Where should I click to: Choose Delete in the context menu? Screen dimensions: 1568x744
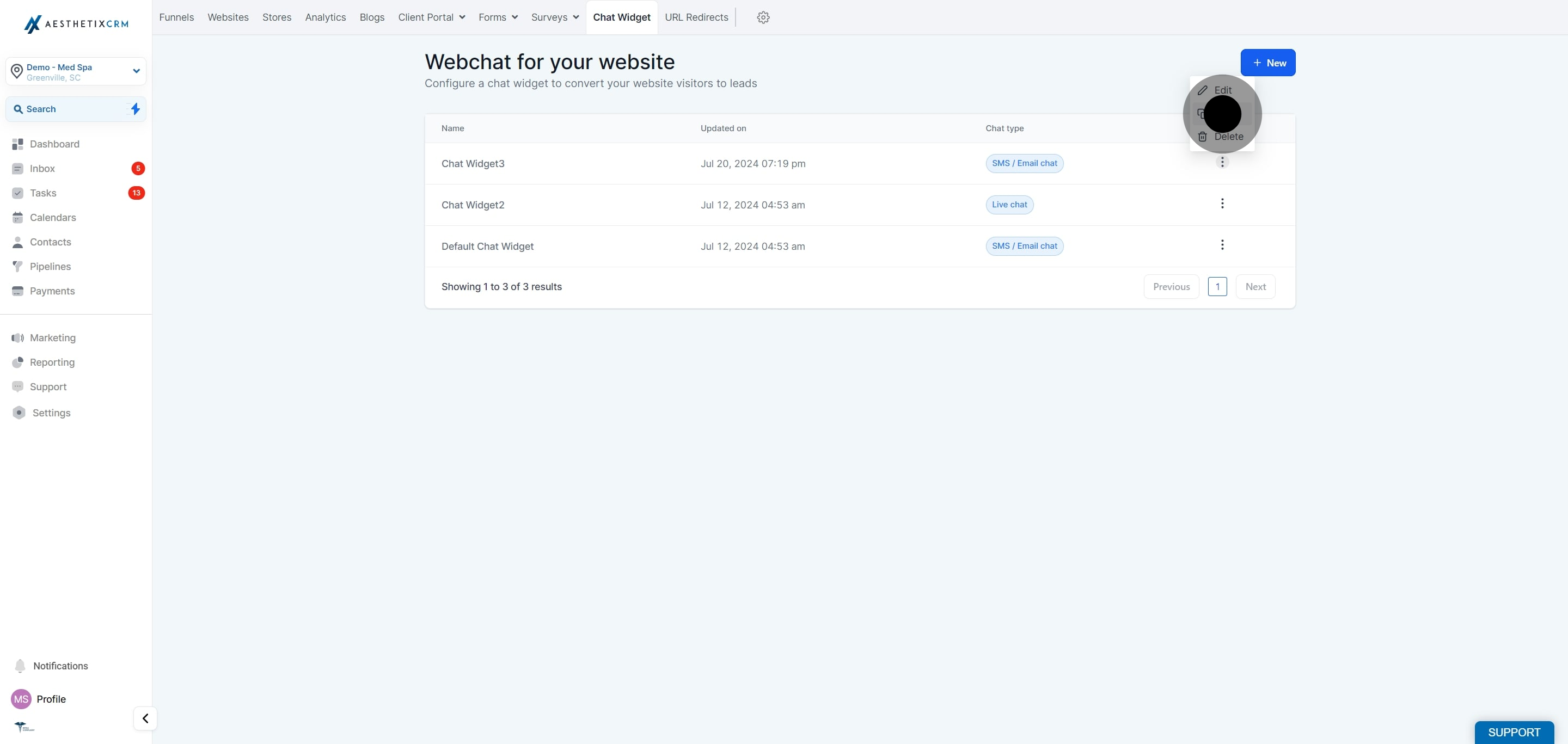point(1222,137)
